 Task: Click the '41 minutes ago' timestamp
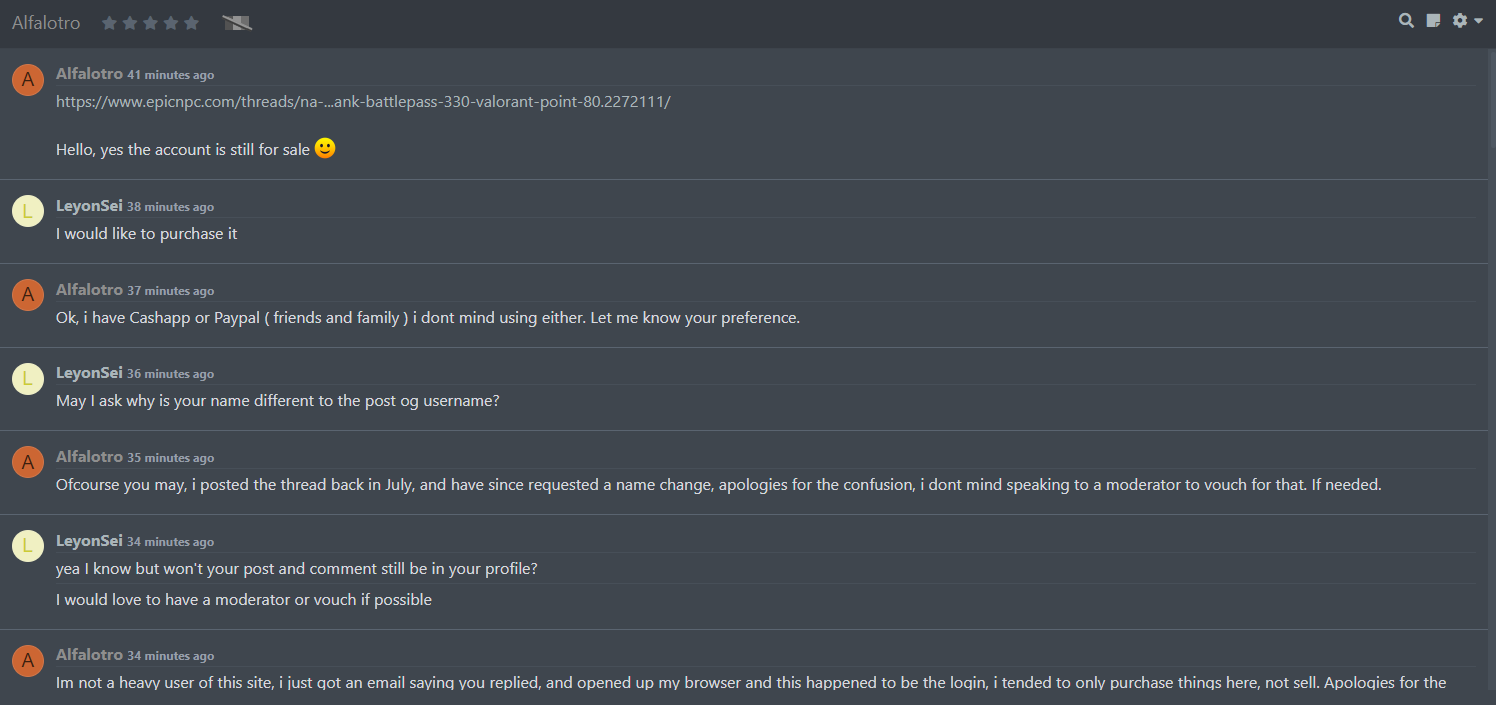[x=170, y=75]
